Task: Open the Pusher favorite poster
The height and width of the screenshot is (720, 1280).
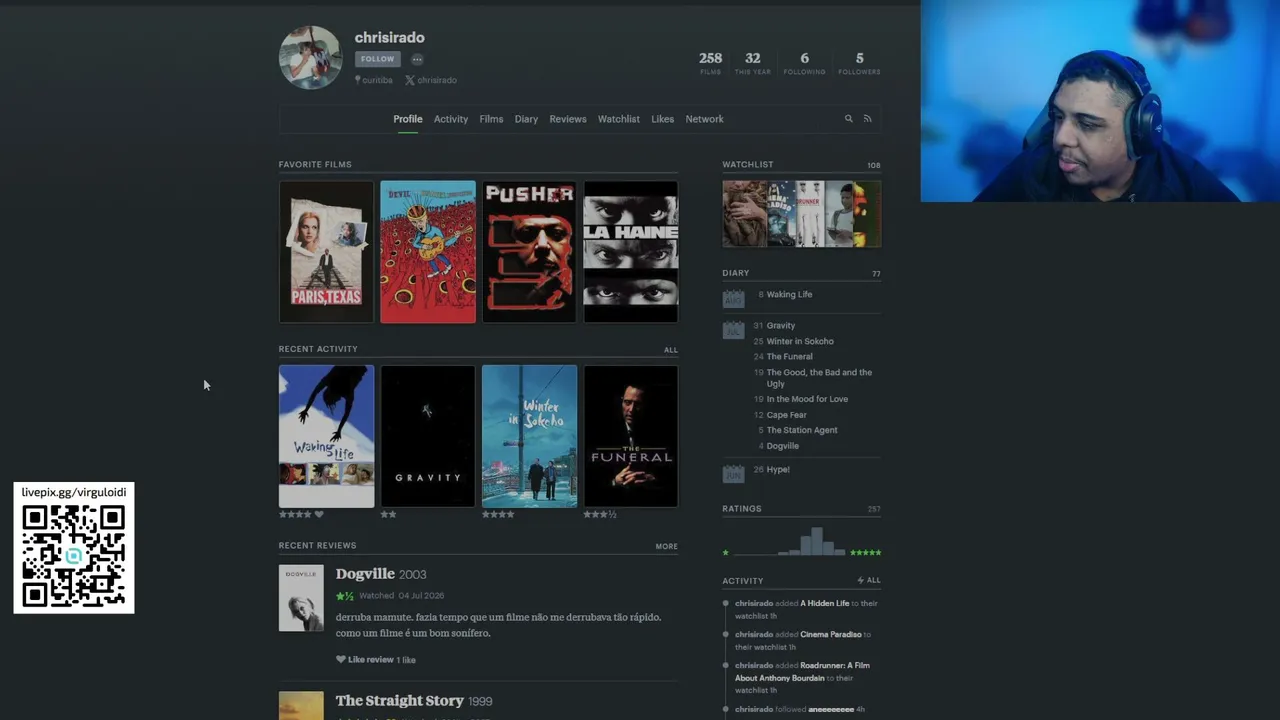Action: point(529,252)
